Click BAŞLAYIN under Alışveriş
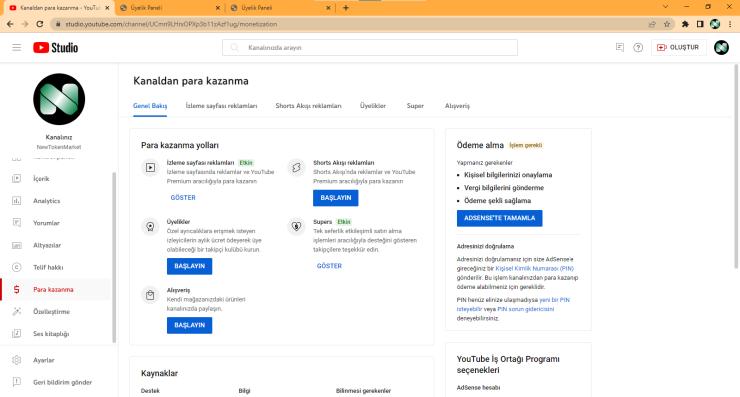 (189, 325)
